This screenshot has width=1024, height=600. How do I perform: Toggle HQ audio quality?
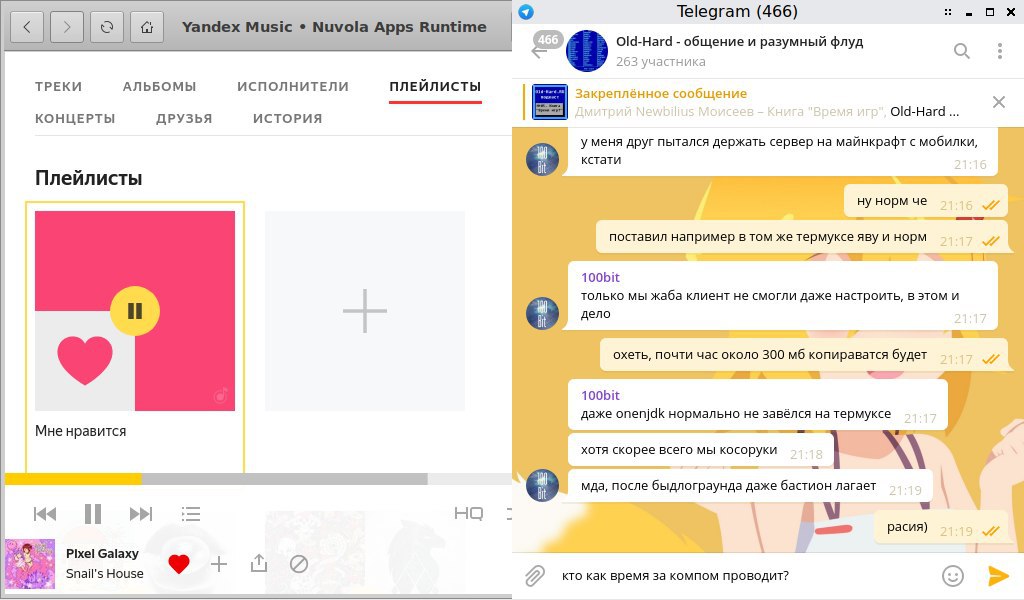(x=469, y=513)
